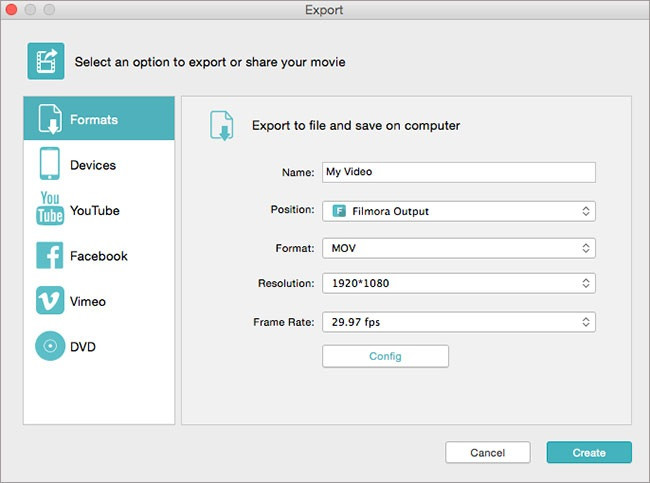Expand the Frame Rate dropdown
The image size is (650, 483).
pos(458,322)
